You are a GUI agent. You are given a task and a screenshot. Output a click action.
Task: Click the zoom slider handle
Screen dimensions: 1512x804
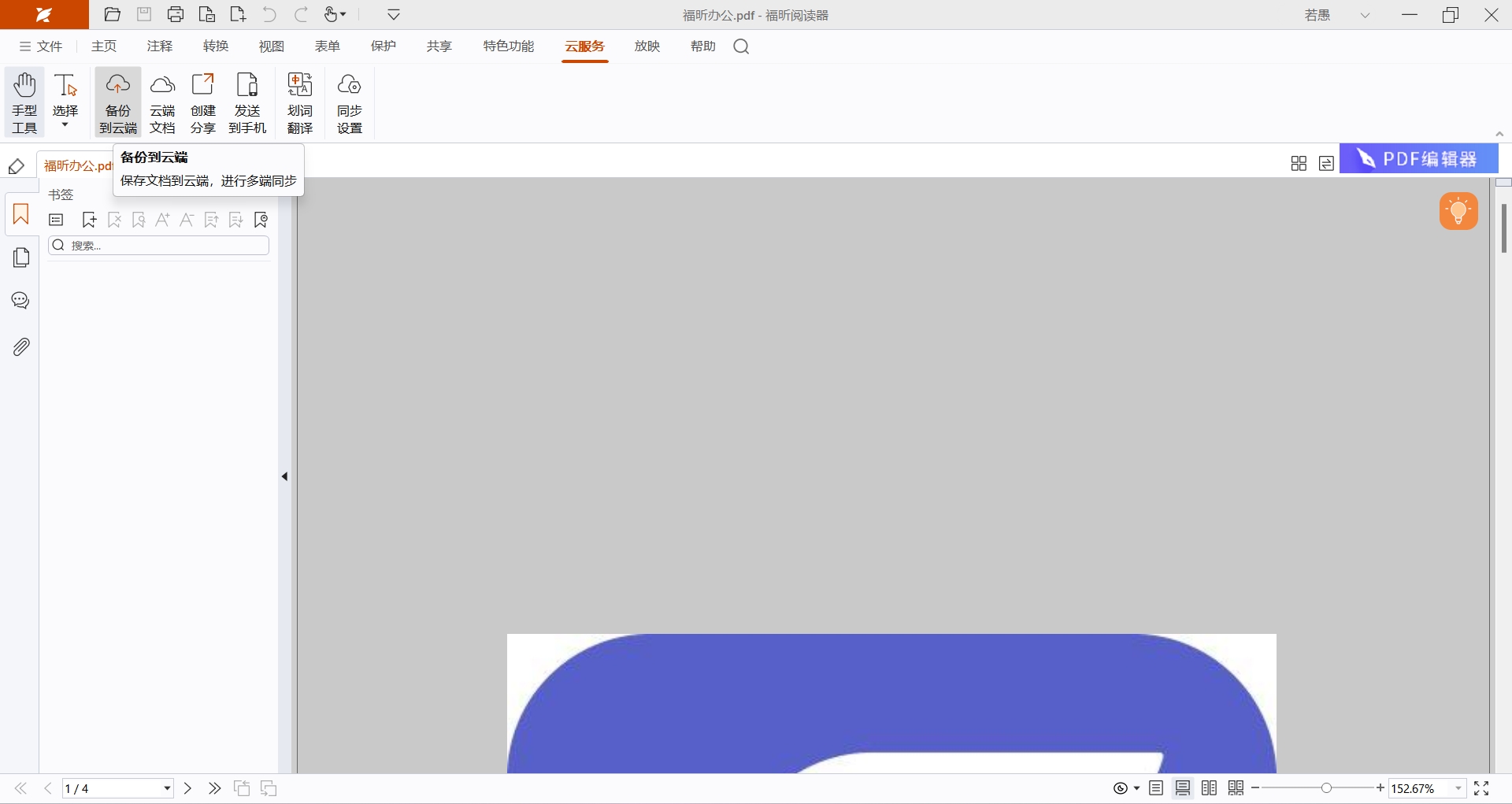click(x=1326, y=788)
